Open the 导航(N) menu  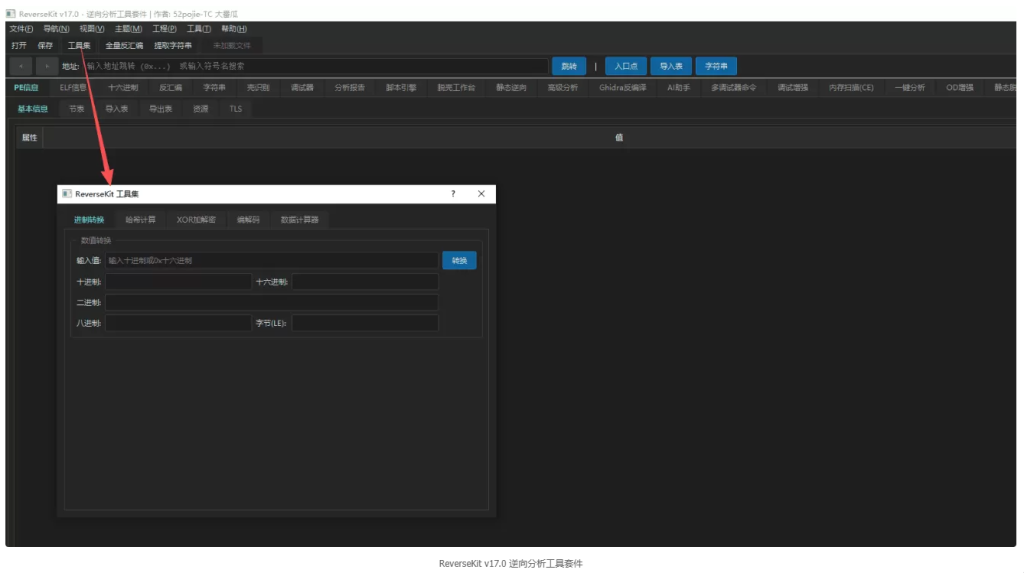56,29
